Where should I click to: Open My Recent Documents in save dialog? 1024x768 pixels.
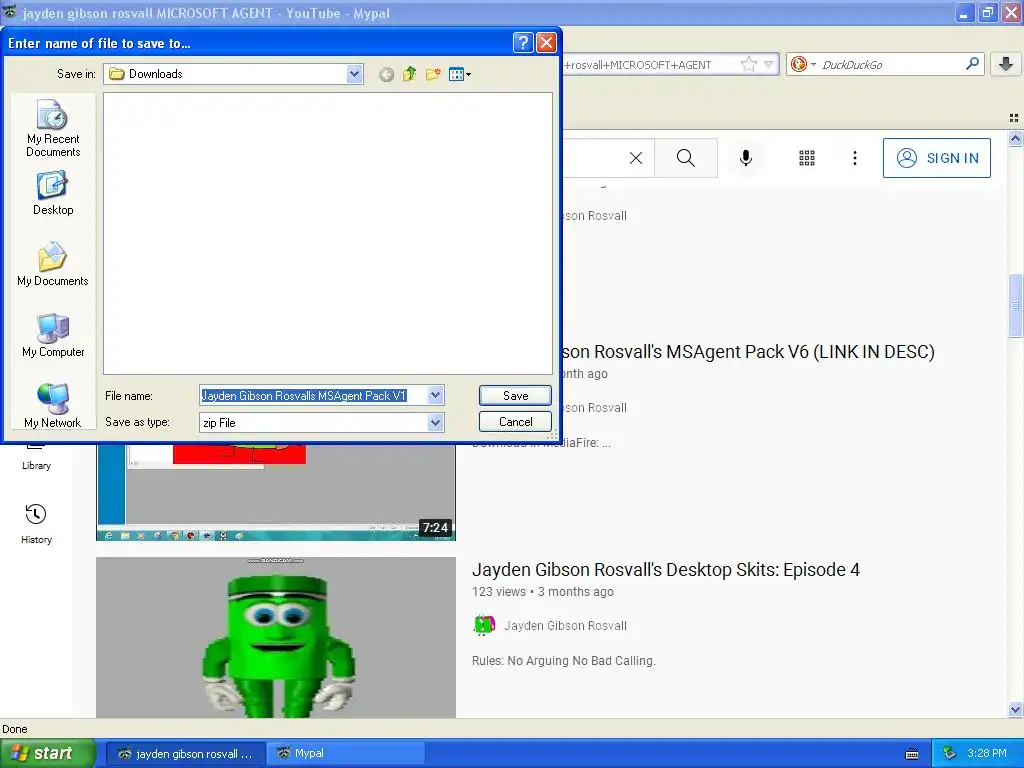click(x=53, y=128)
